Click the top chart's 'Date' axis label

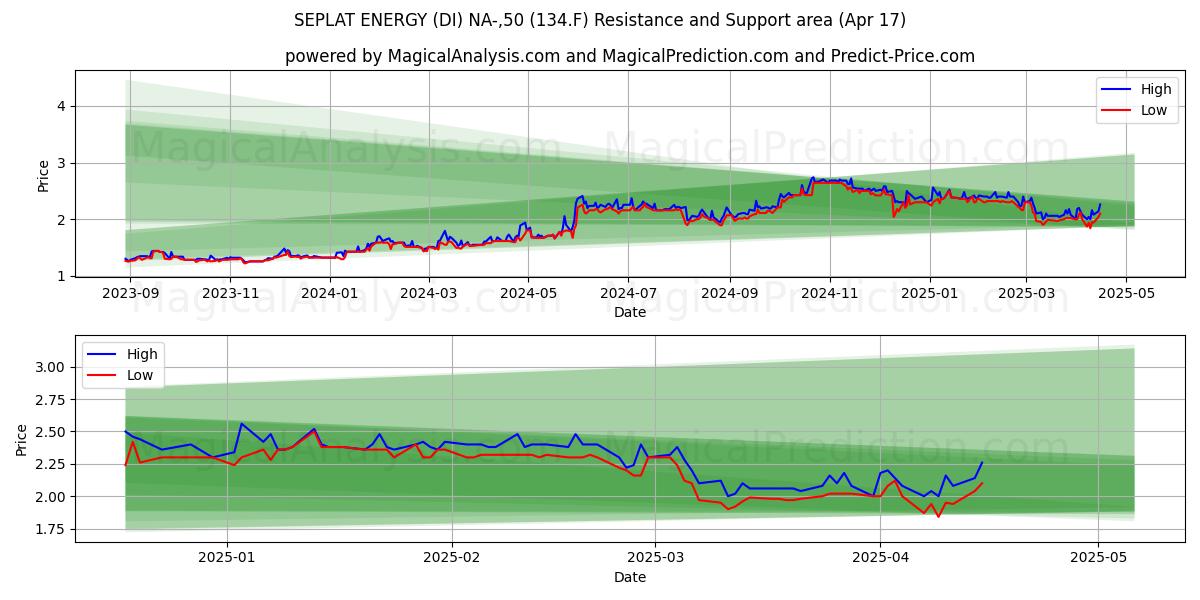point(630,312)
